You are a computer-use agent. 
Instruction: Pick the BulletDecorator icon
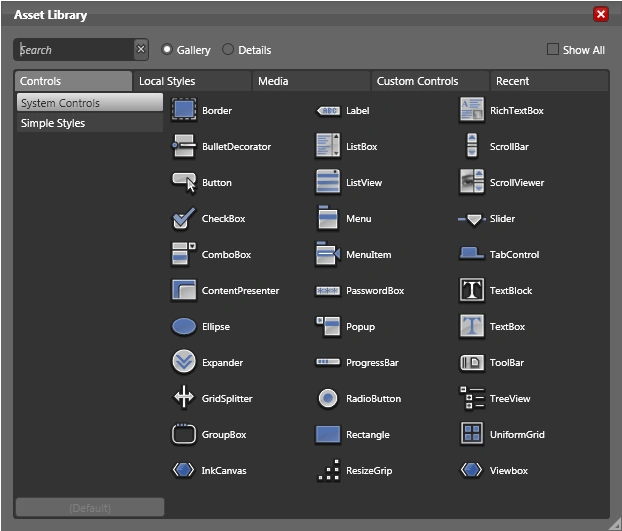click(184, 146)
